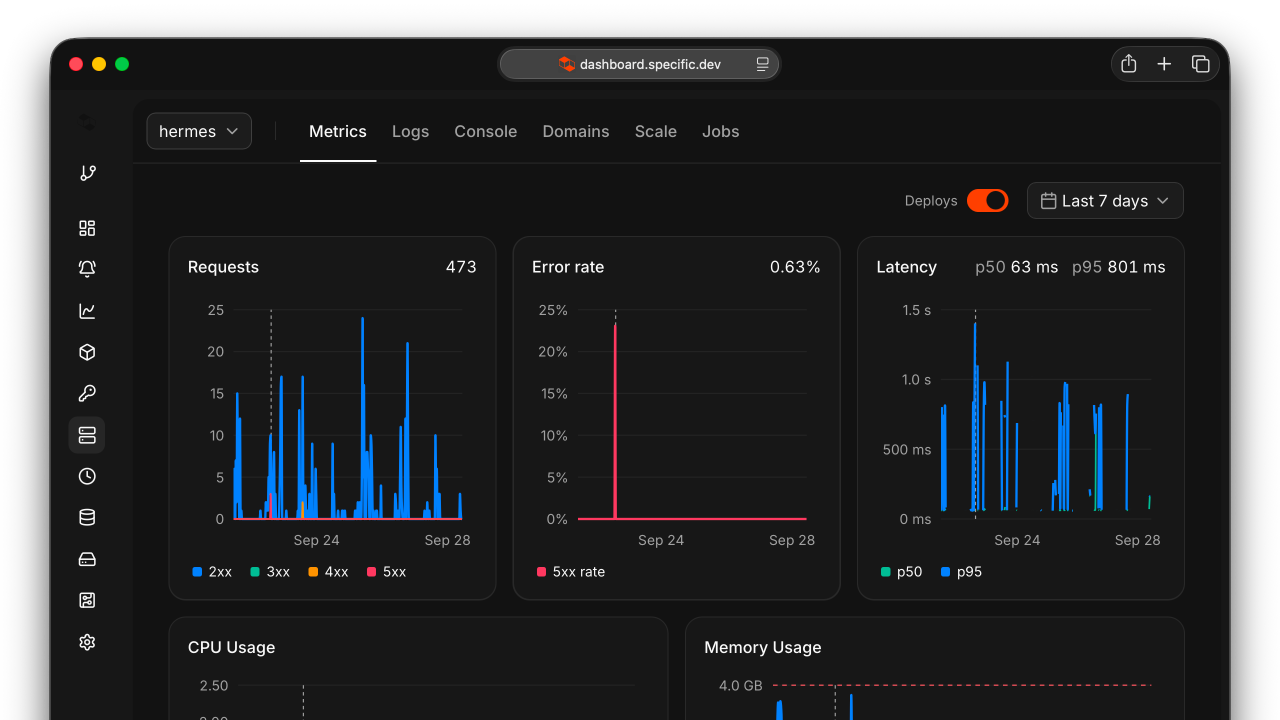Open the database cylinder icon in the sidebar
Viewport: 1280px width, 720px height.
87,517
